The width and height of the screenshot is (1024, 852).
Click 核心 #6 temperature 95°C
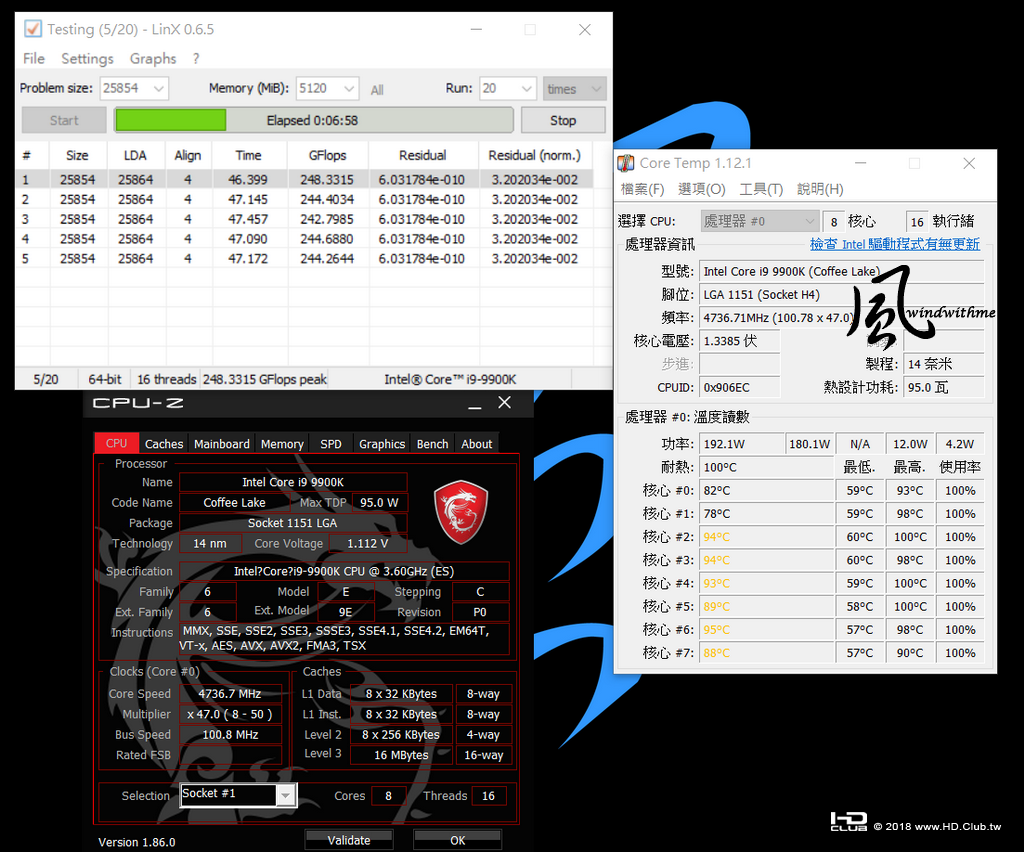(767, 629)
